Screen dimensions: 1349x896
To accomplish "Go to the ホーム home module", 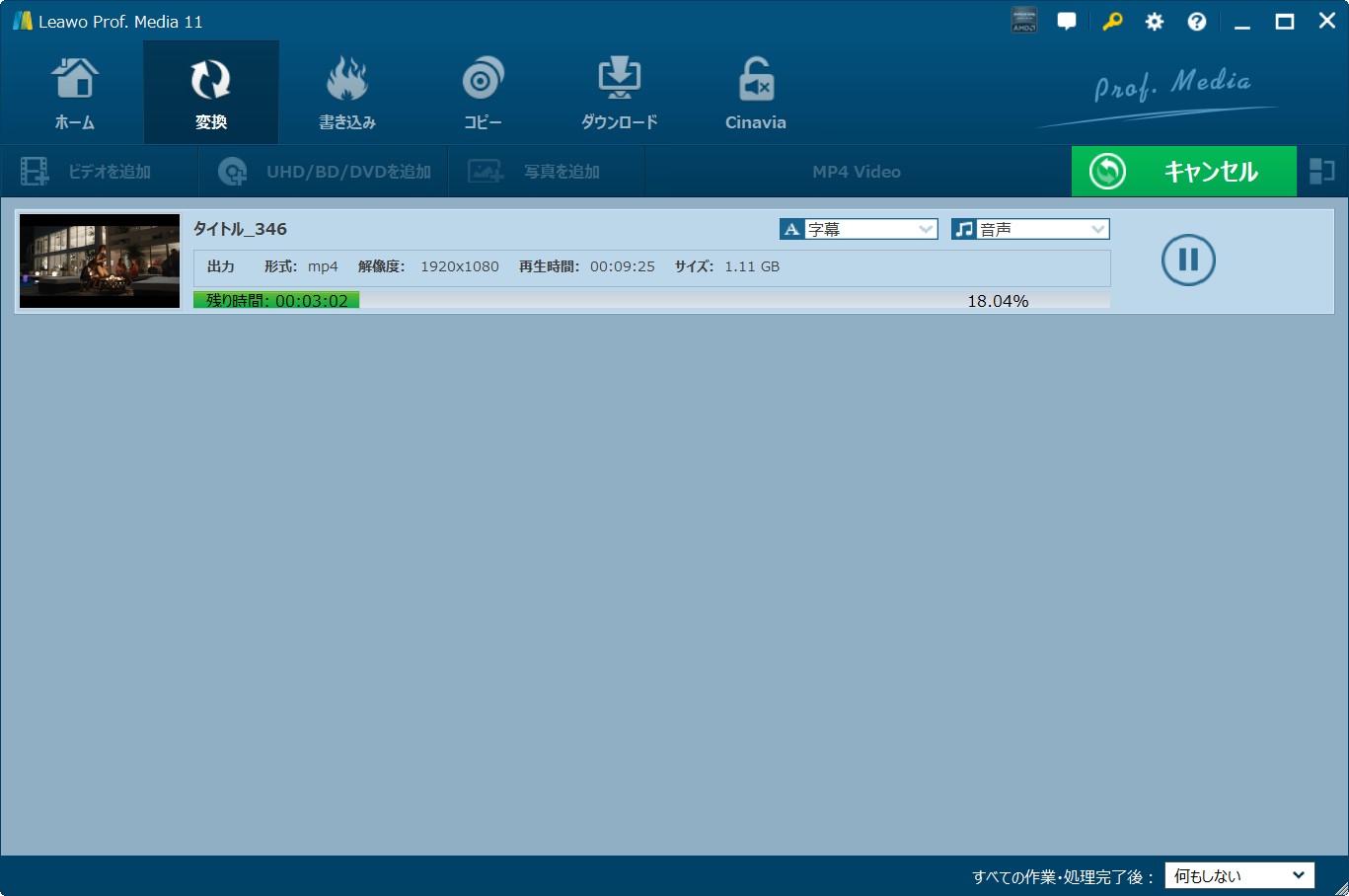I will click(x=75, y=93).
